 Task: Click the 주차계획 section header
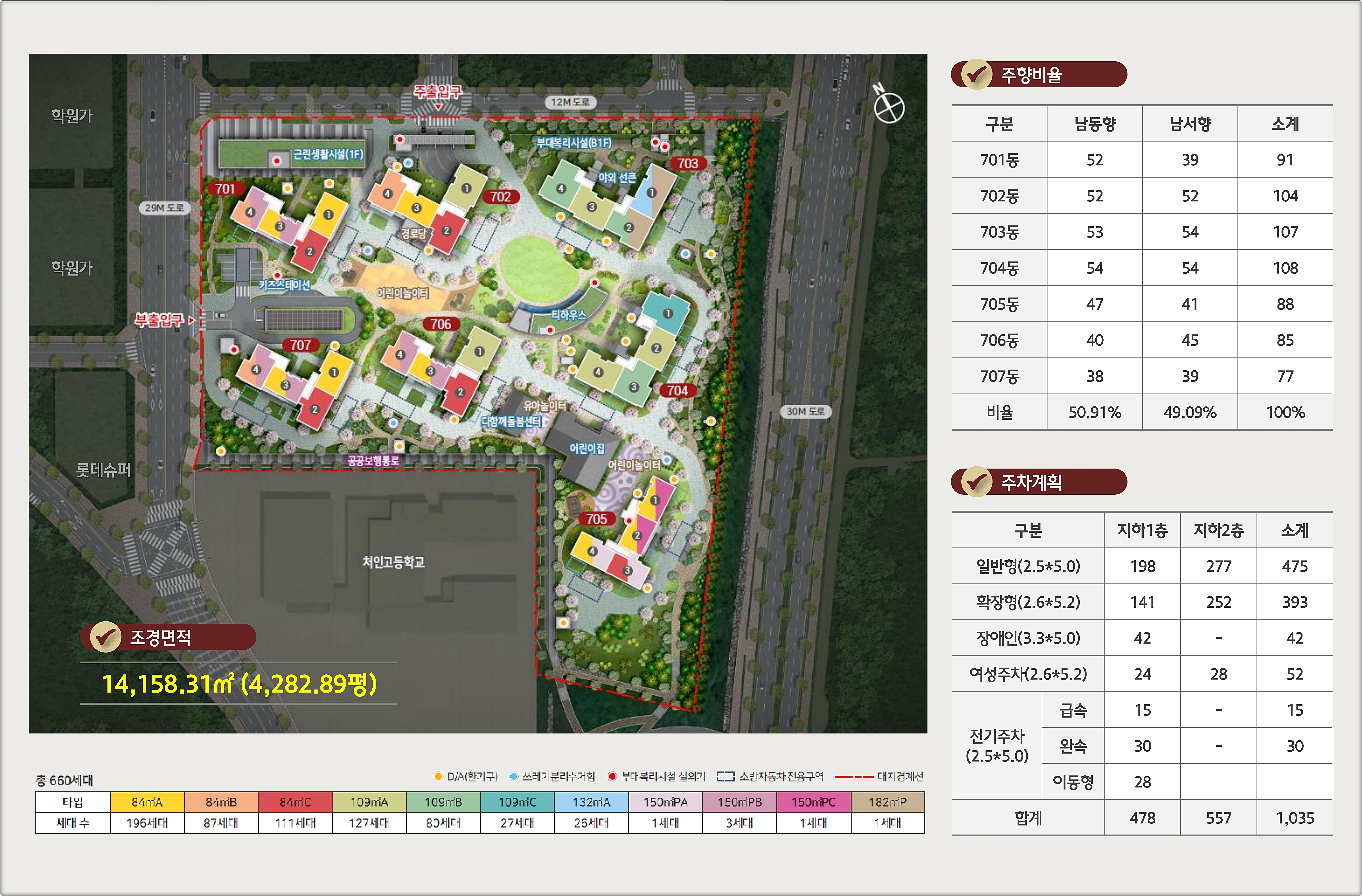pos(1039,481)
